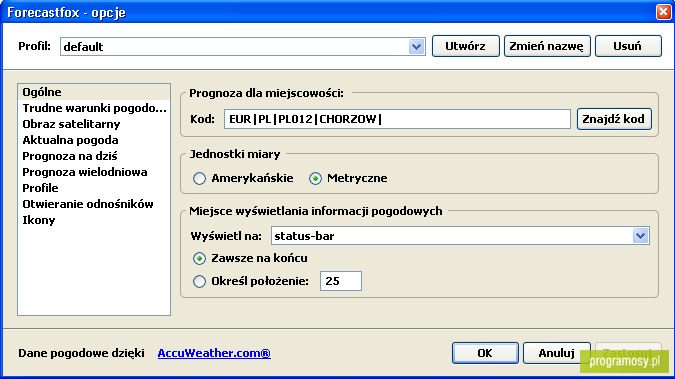Cancel with the Anuluj button
The width and height of the screenshot is (675, 379).
(x=556, y=353)
